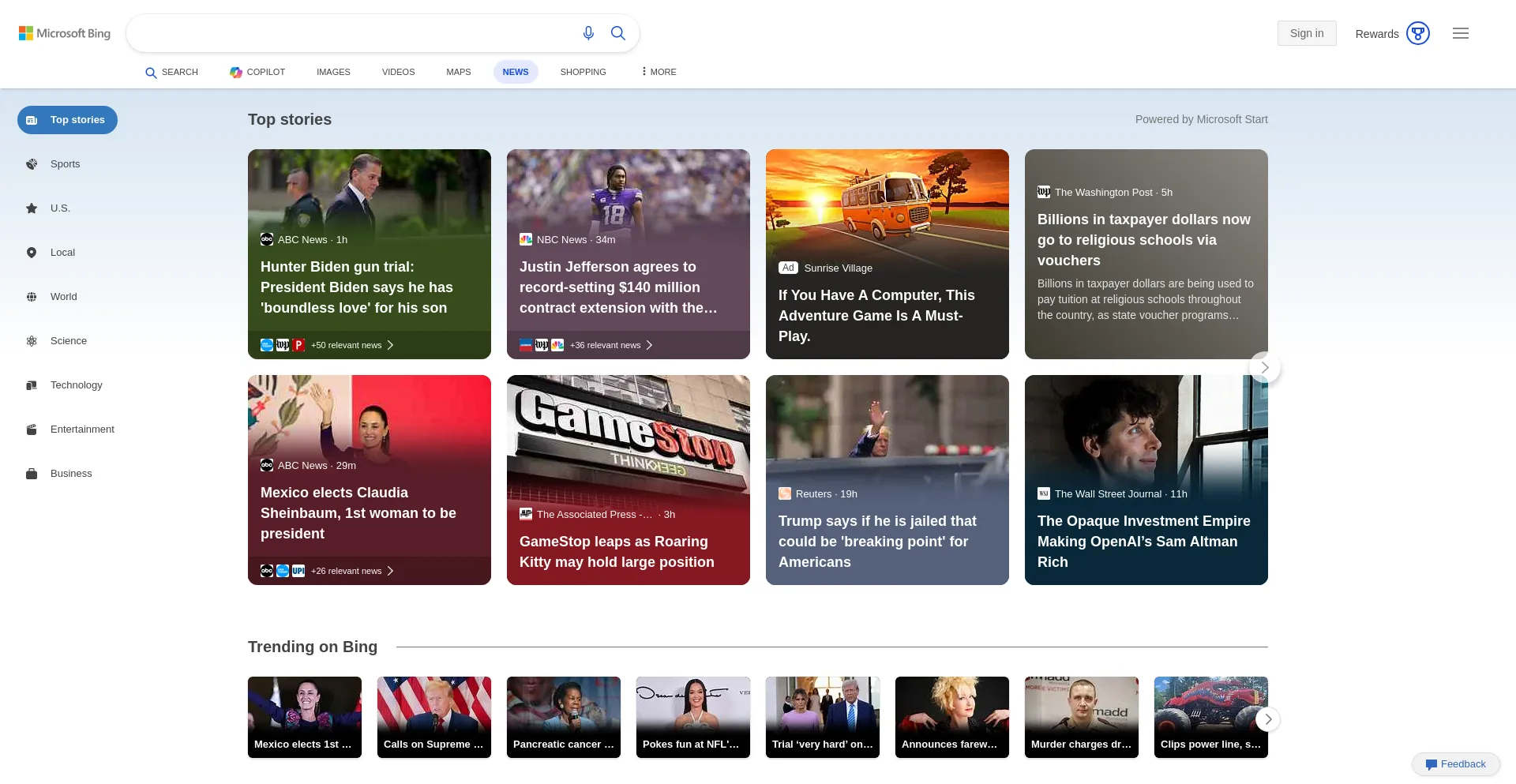Activate voice search microphone icon

(x=588, y=33)
